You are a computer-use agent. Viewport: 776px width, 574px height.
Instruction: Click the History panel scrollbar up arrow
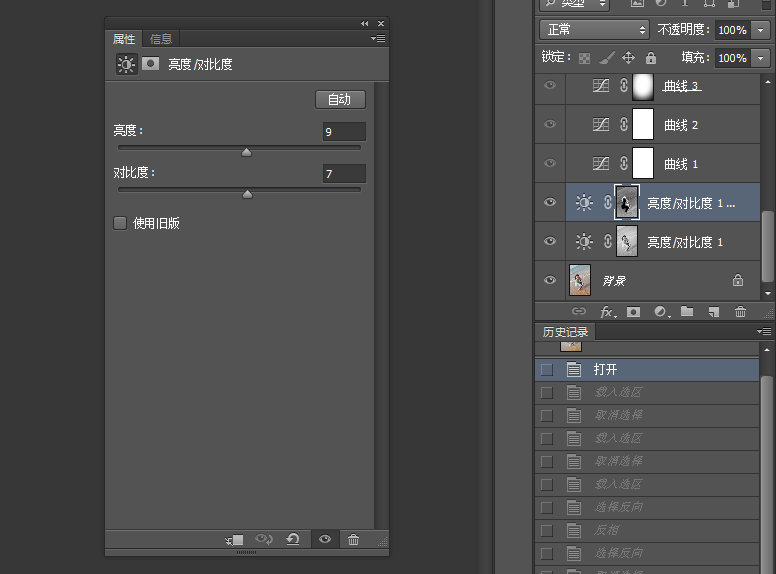click(x=767, y=350)
